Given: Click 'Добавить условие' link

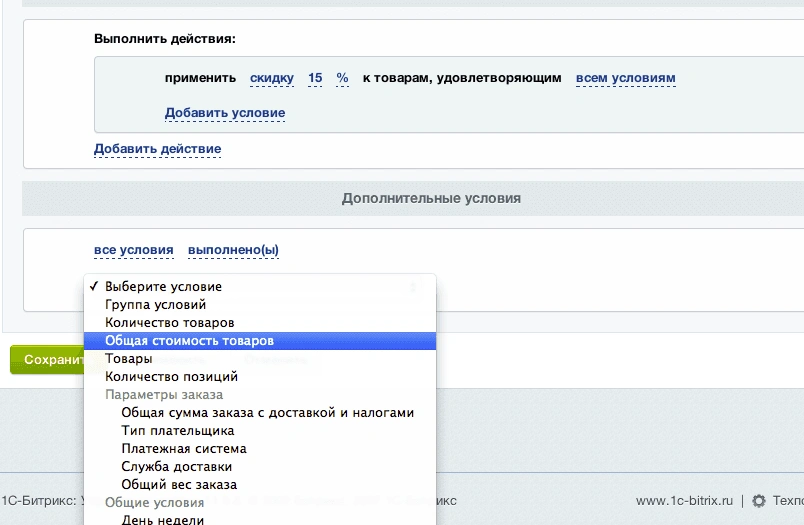Looking at the screenshot, I should pyautogui.click(x=225, y=113).
